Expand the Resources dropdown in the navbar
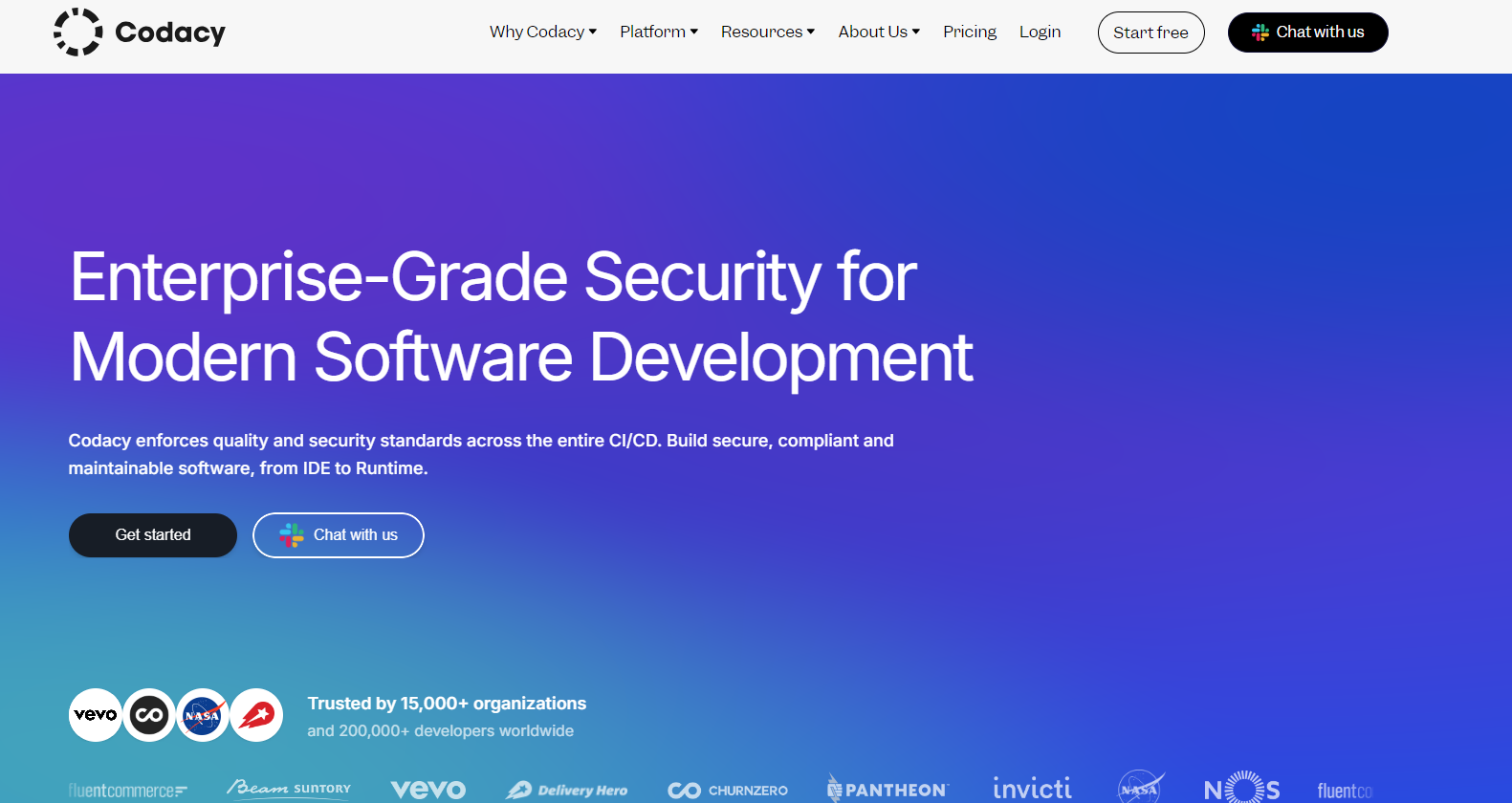This screenshot has height=803, width=1512. click(767, 32)
